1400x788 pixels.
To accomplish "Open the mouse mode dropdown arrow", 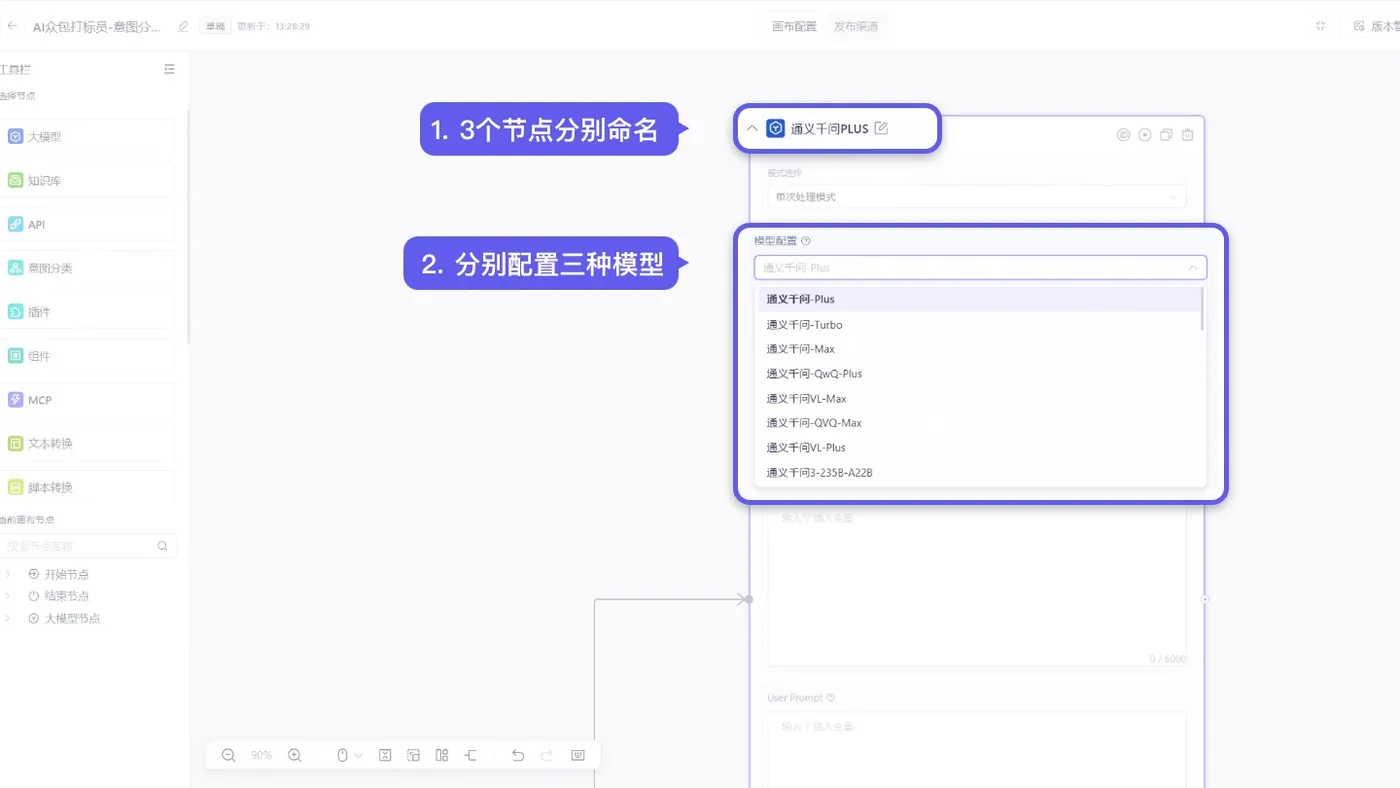I will pos(358,755).
